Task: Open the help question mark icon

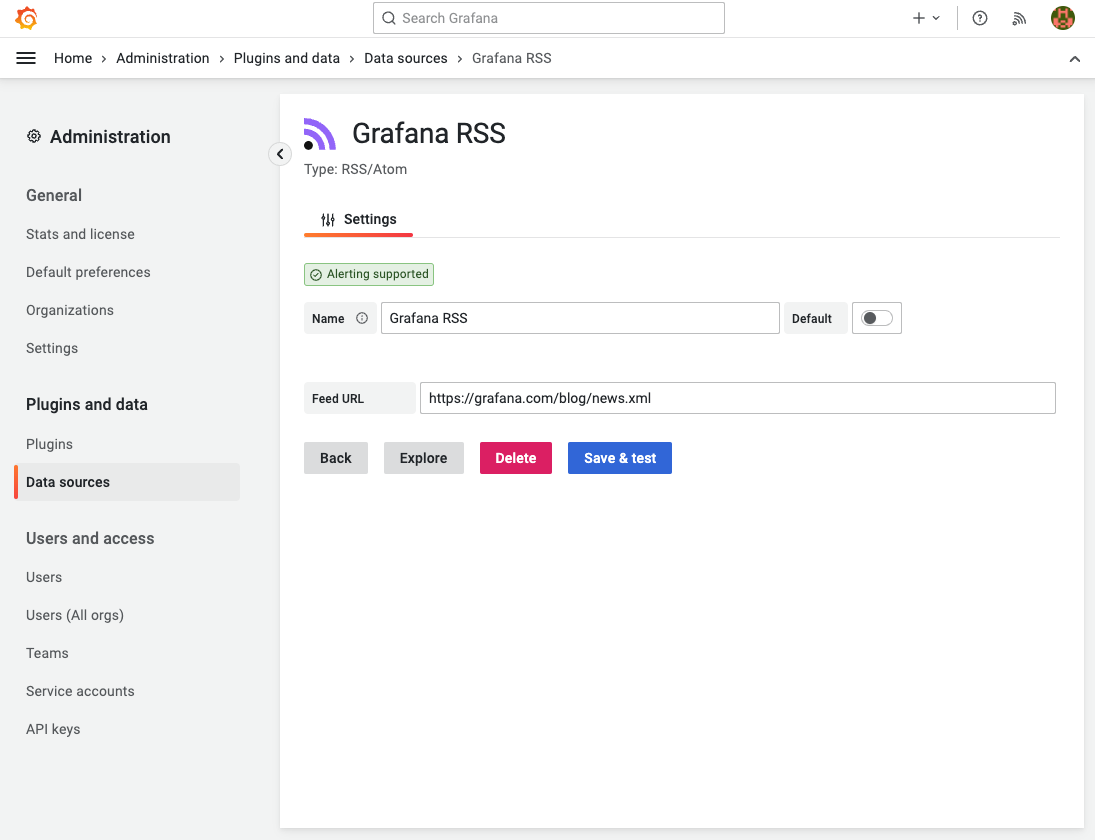Action: (980, 18)
